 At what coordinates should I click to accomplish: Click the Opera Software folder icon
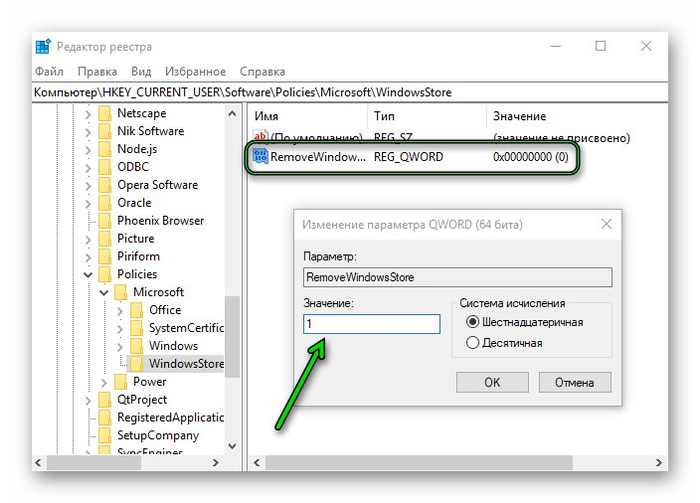tap(105, 185)
